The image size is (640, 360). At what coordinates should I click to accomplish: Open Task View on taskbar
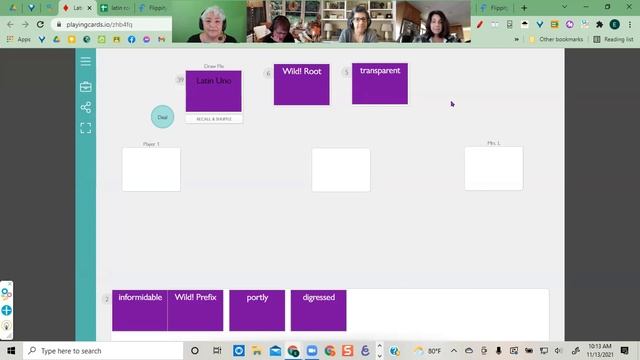pyautogui.click(x=217, y=351)
